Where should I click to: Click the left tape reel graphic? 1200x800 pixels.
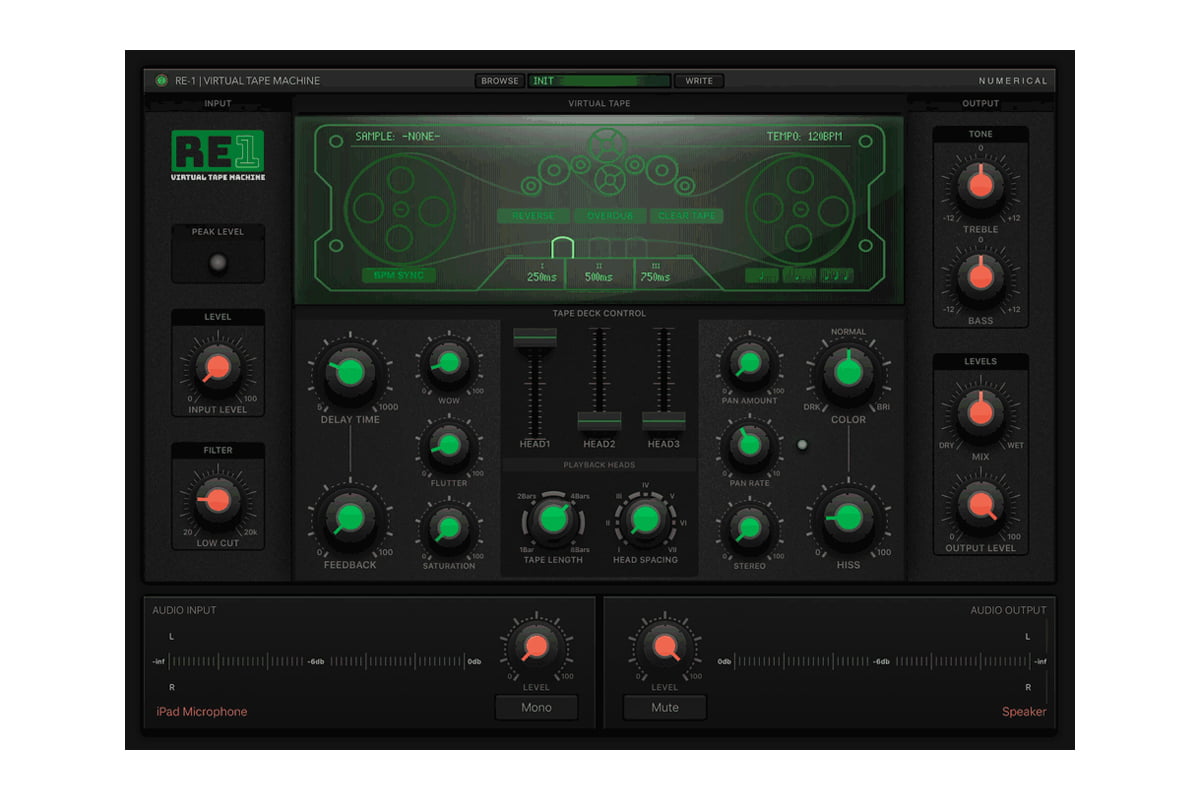coord(399,209)
